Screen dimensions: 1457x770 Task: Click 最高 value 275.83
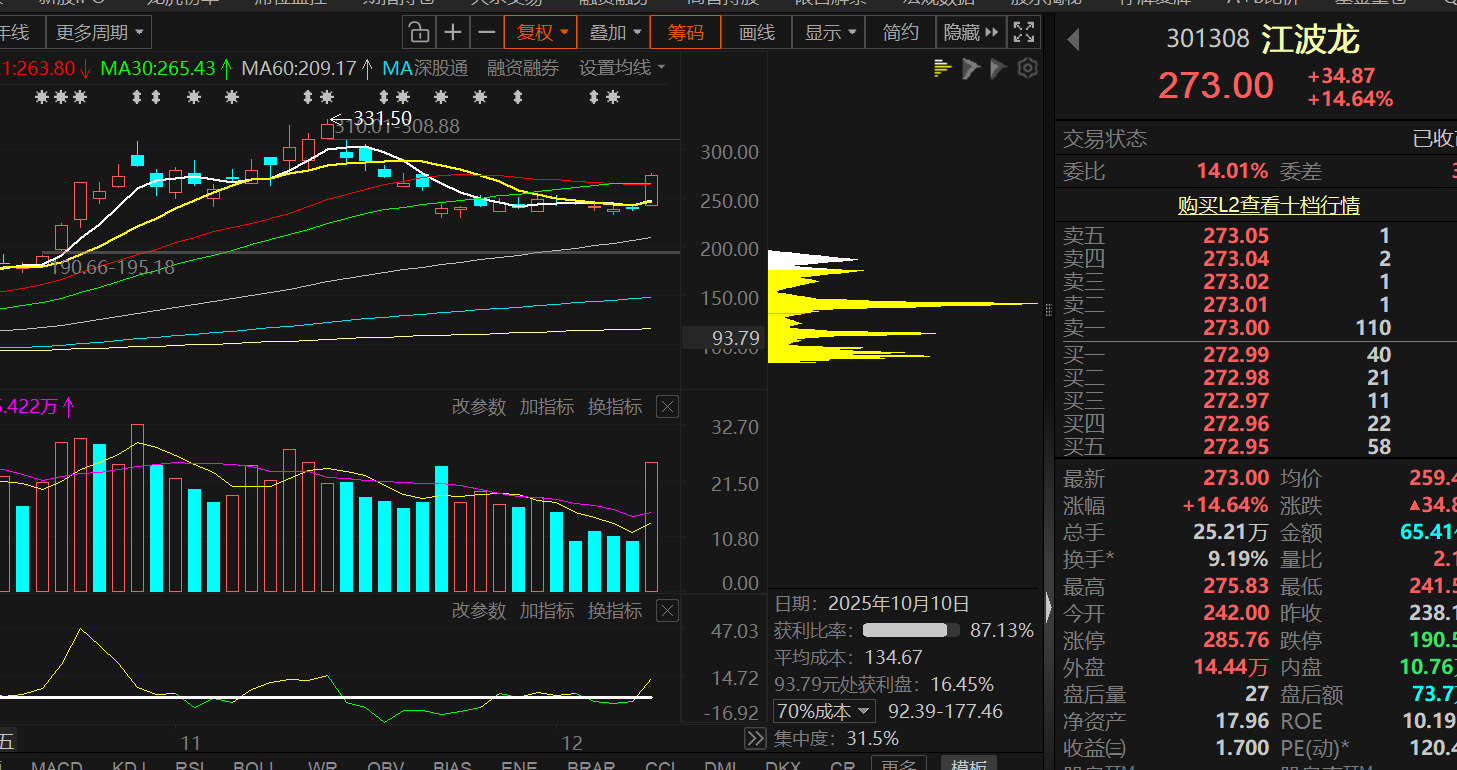(x=1236, y=586)
